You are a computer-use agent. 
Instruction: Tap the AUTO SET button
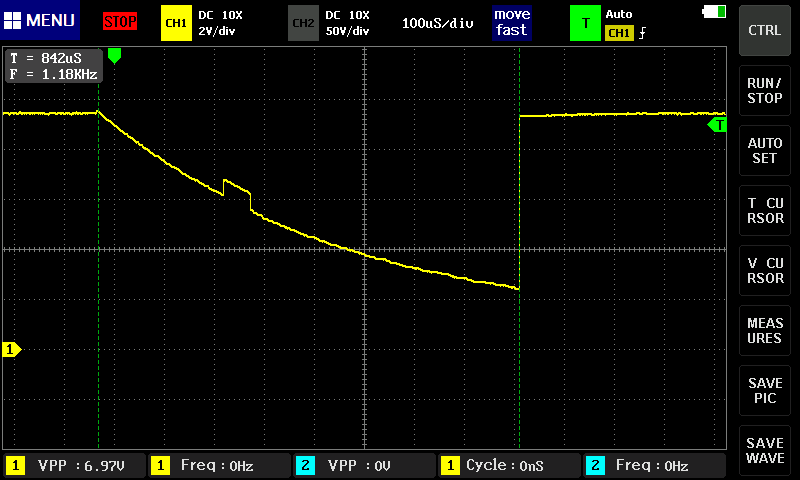[764, 150]
